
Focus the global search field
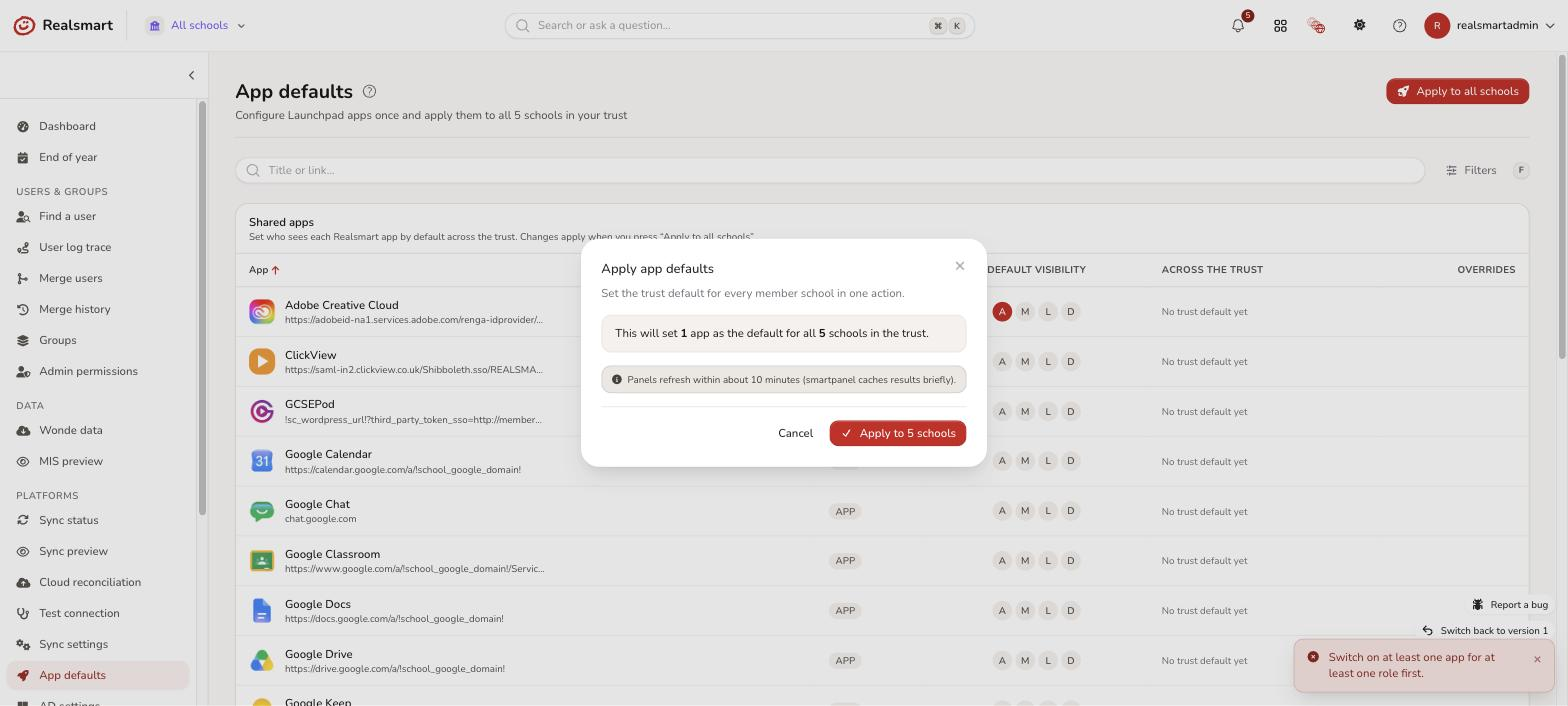click(x=740, y=26)
